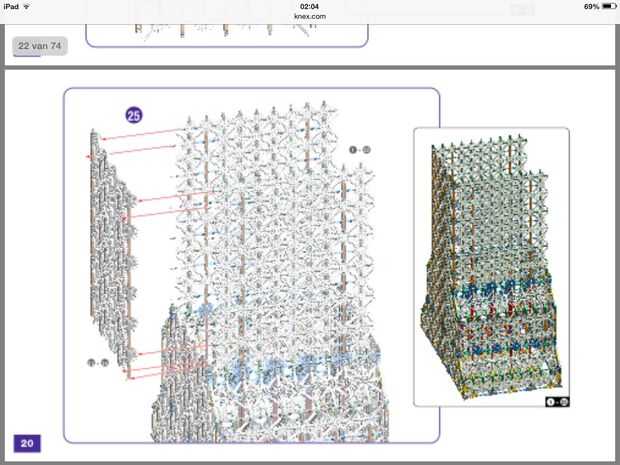Tap the '22 van 74' page indicator

point(40,46)
